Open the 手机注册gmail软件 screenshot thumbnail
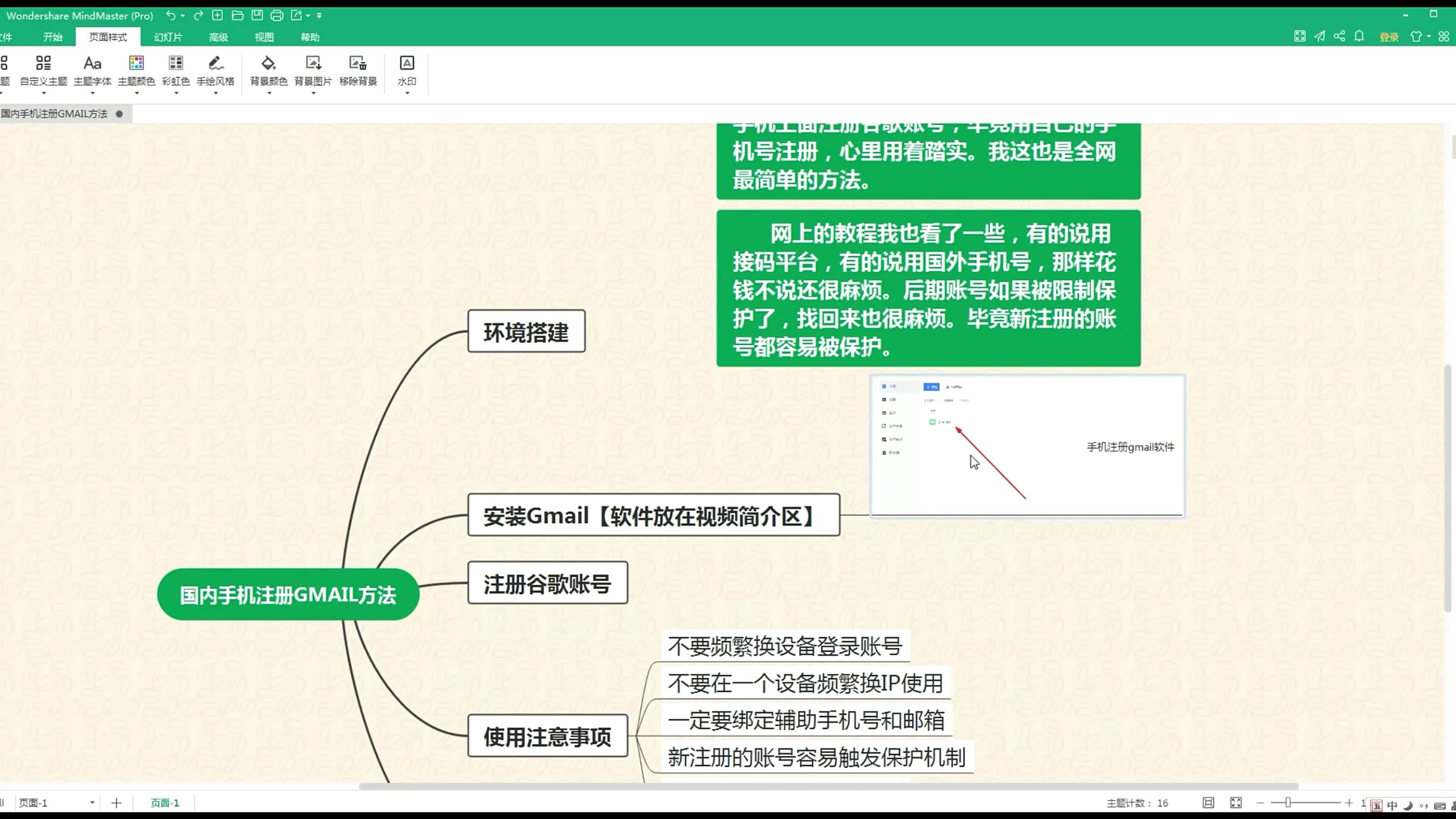This screenshot has width=1456, height=819. click(1027, 446)
